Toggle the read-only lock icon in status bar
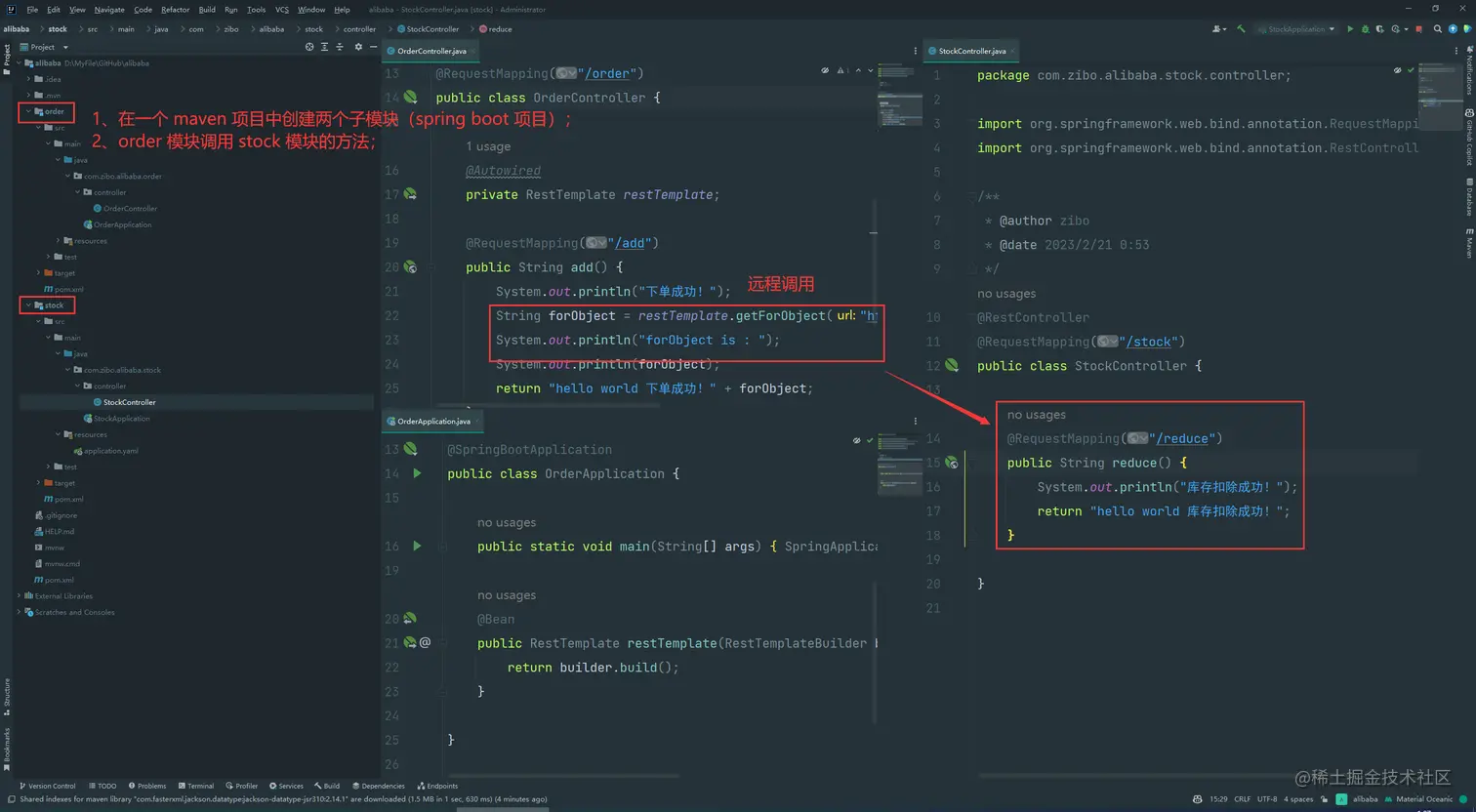The height and width of the screenshot is (812, 1476). click(x=1325, y=799)
